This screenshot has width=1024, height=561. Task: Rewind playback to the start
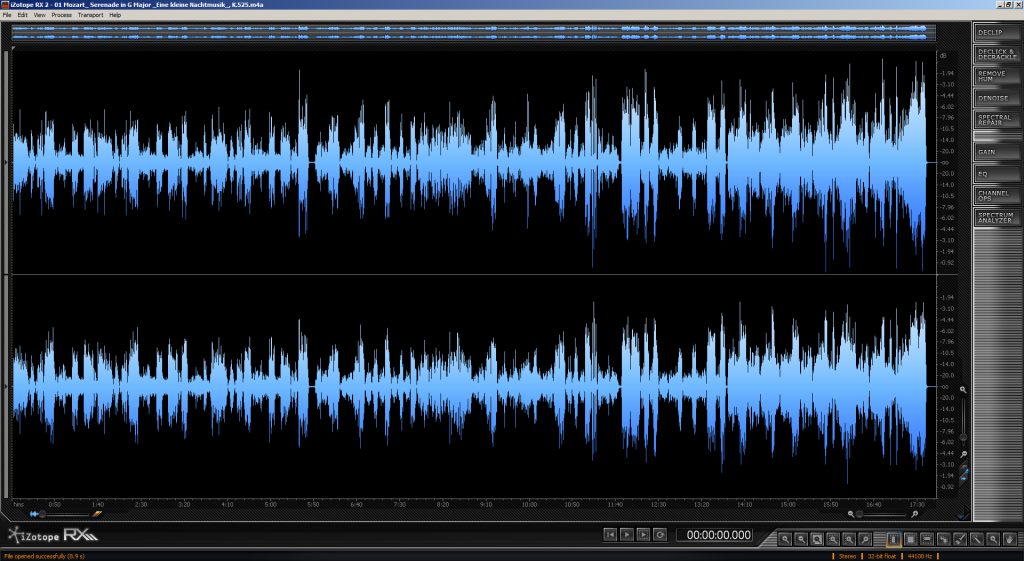(x=610, y=535)
